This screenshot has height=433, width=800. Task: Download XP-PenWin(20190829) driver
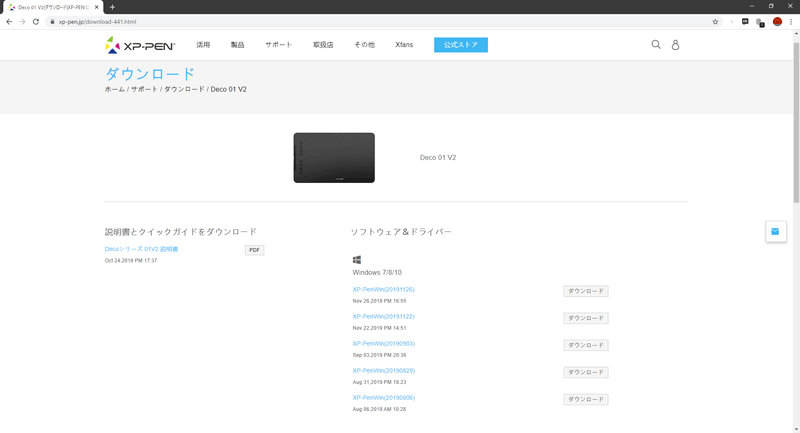[x=586, y=372]
